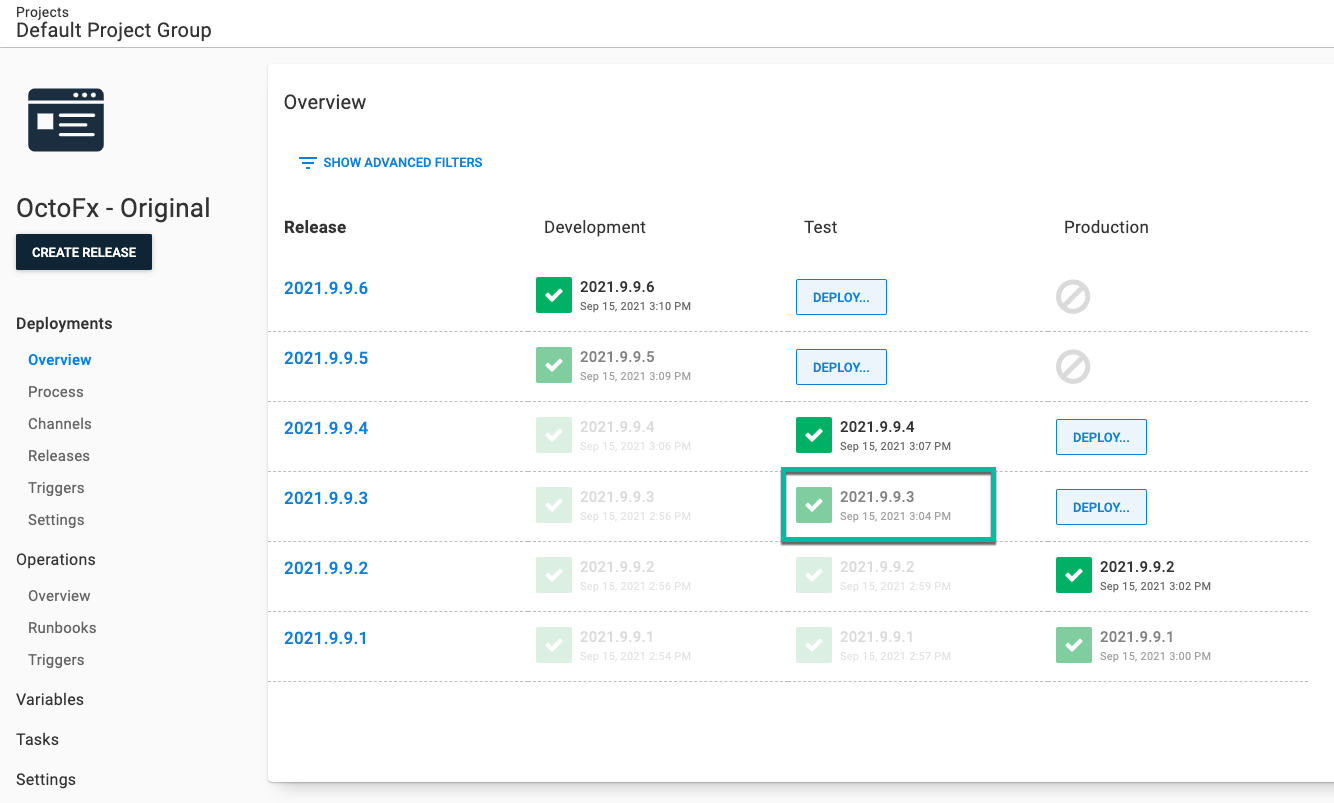Open the release 2021.9.9.3 link
This screenshot has width=1334, height=803.
tap(326, 497)
